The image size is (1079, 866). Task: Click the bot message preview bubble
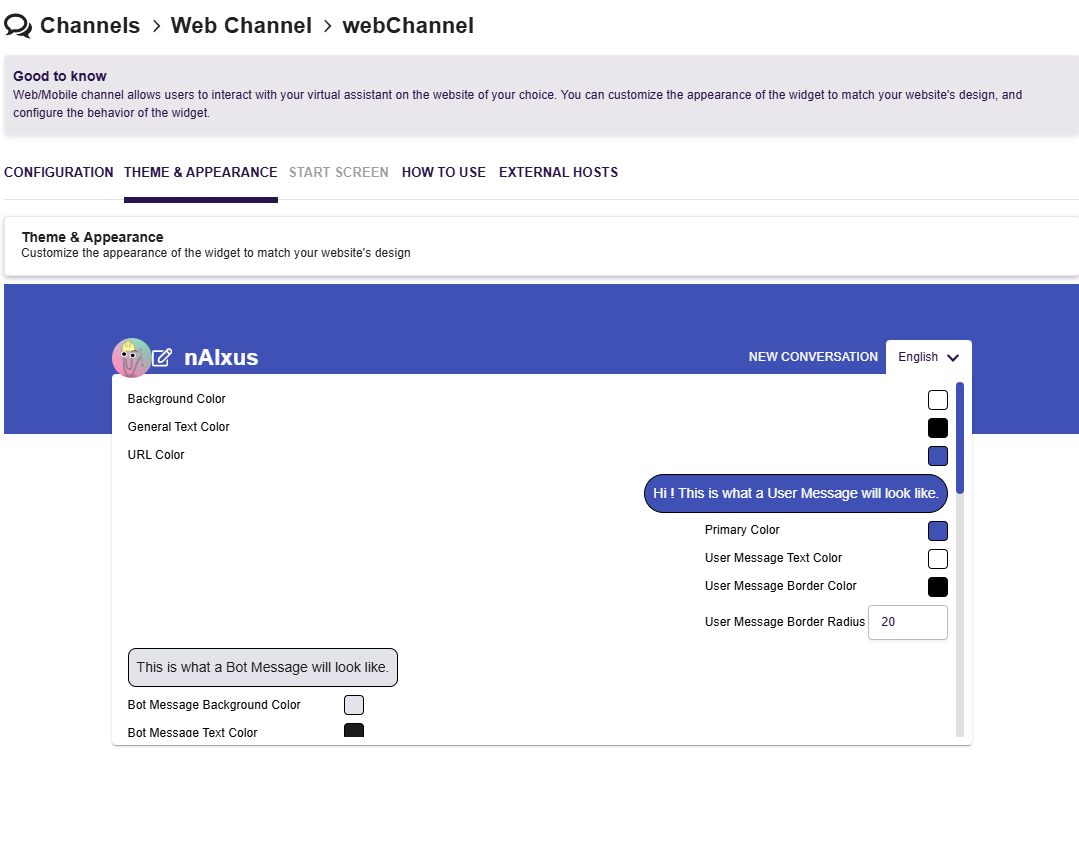(x=263, y=667)
